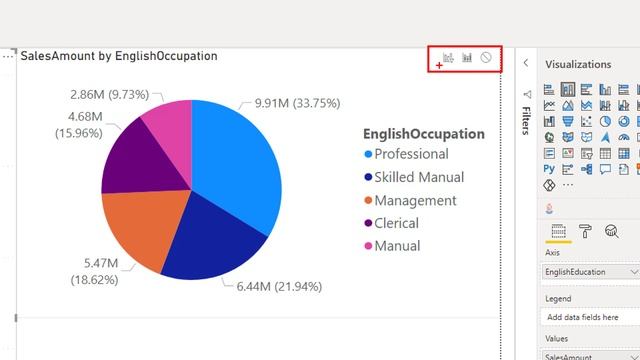Click the 6.44M (21.94%) data label

coord(280,287)
